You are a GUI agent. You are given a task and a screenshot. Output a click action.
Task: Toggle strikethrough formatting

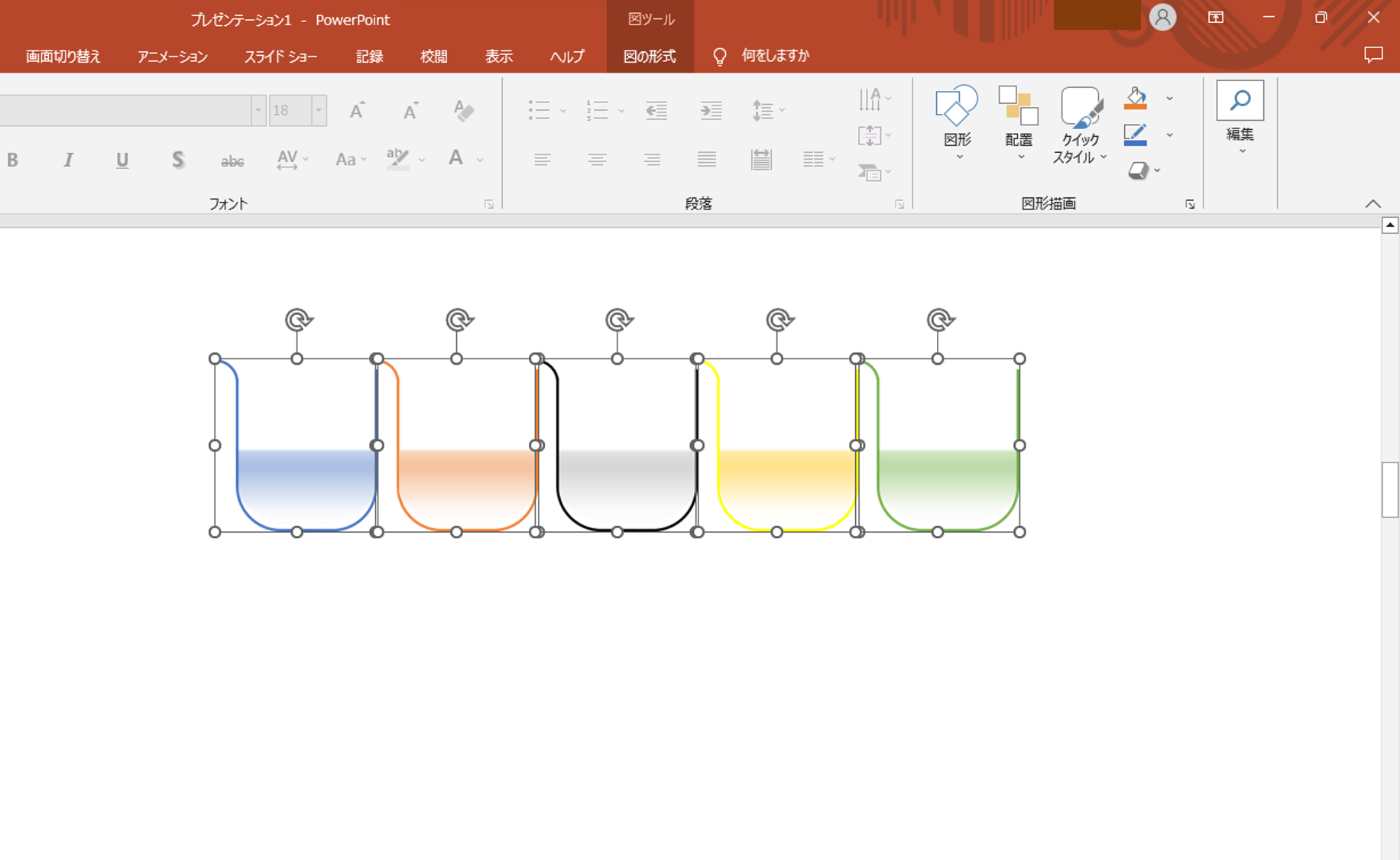pos(232,161)
